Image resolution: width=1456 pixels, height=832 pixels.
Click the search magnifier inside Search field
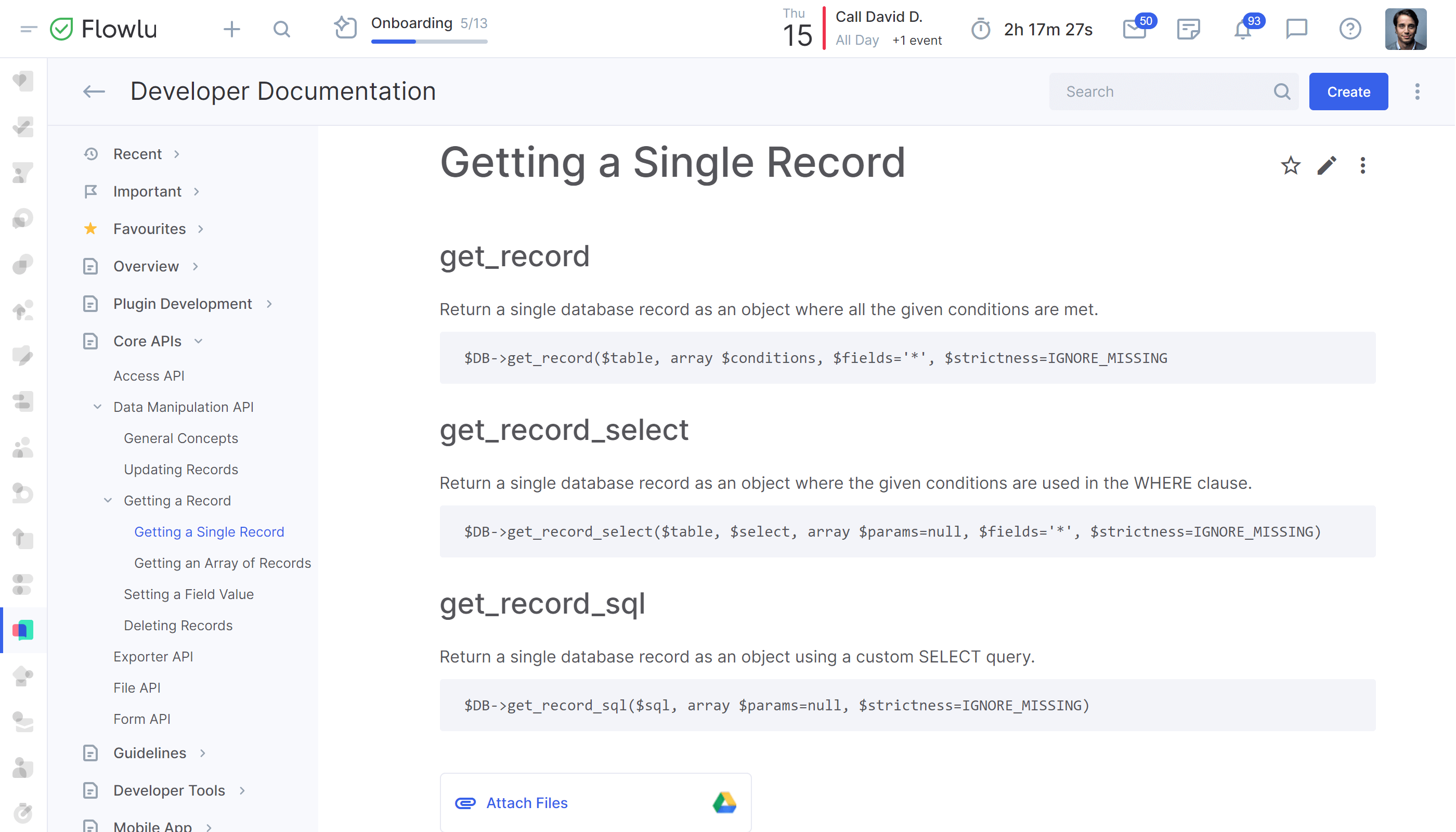tap(1282, 92)
